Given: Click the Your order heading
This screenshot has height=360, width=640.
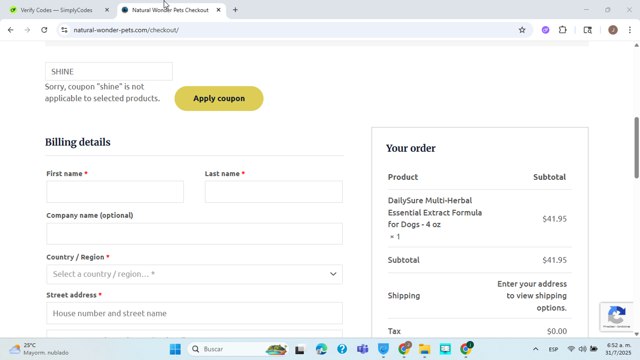Looking at the screenshot, I should click(x=411, y=148).
